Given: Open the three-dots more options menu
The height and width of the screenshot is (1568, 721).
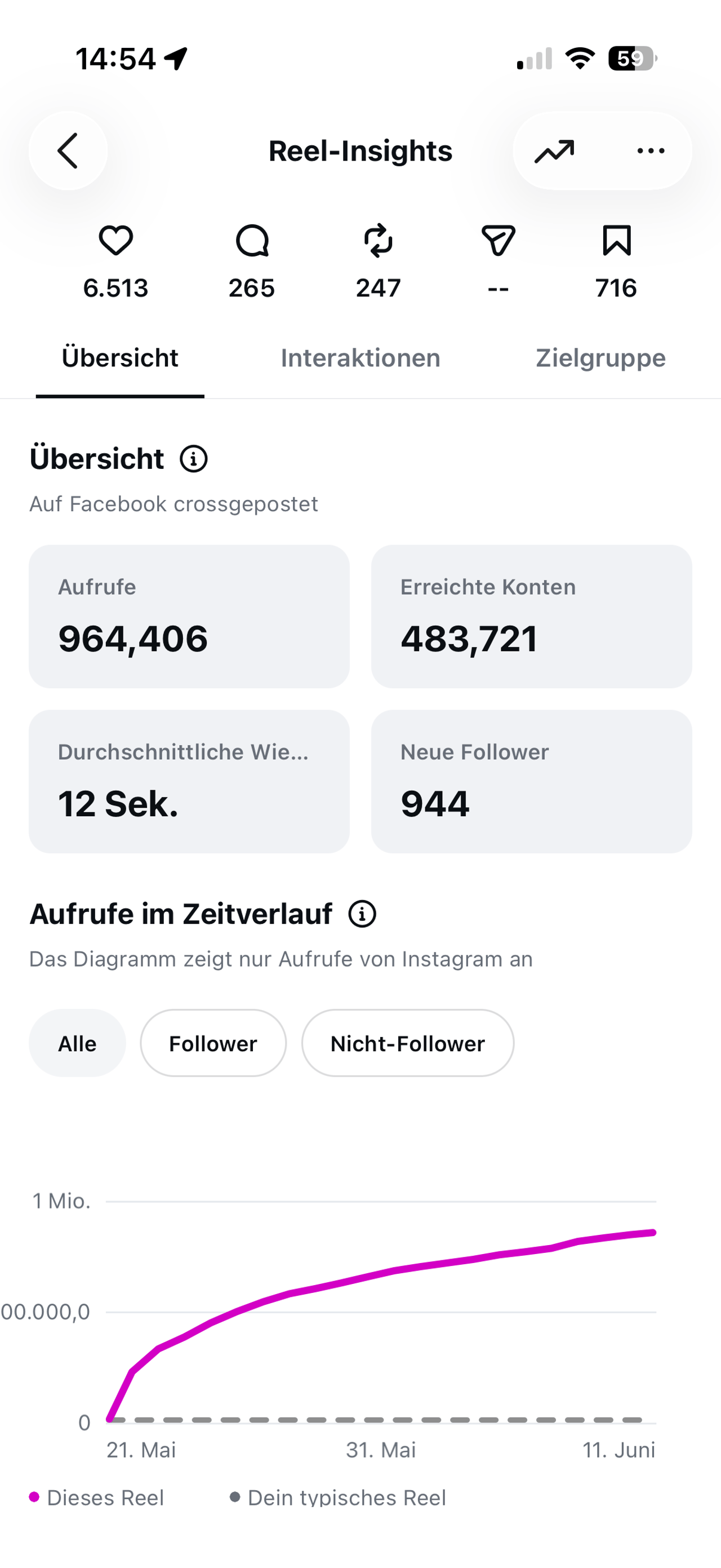Looking at the screenshot, I should point(651,151).
